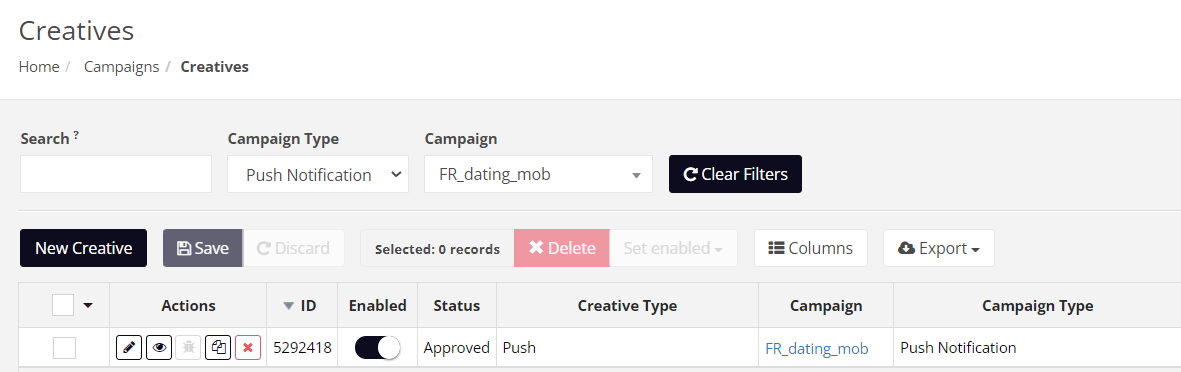Open the Columns list button
Image resolution: width=1181 pixels, height=372 pixels.
810,249
